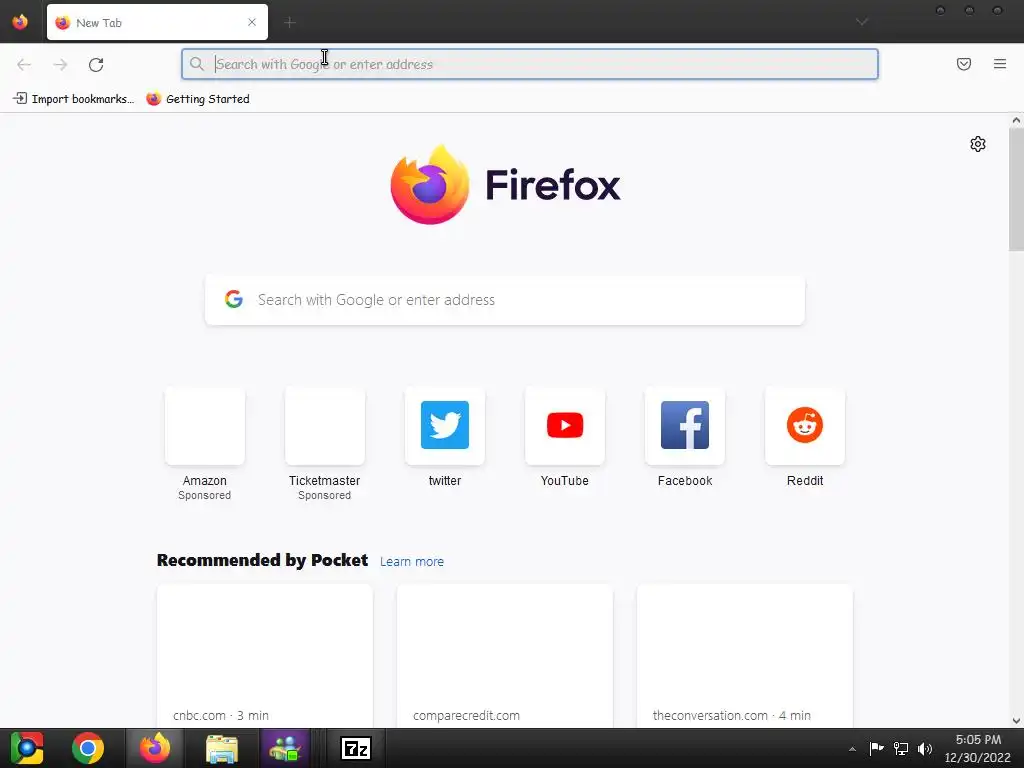
Task: Focus the address bar field
Action: tap(530, 64)
